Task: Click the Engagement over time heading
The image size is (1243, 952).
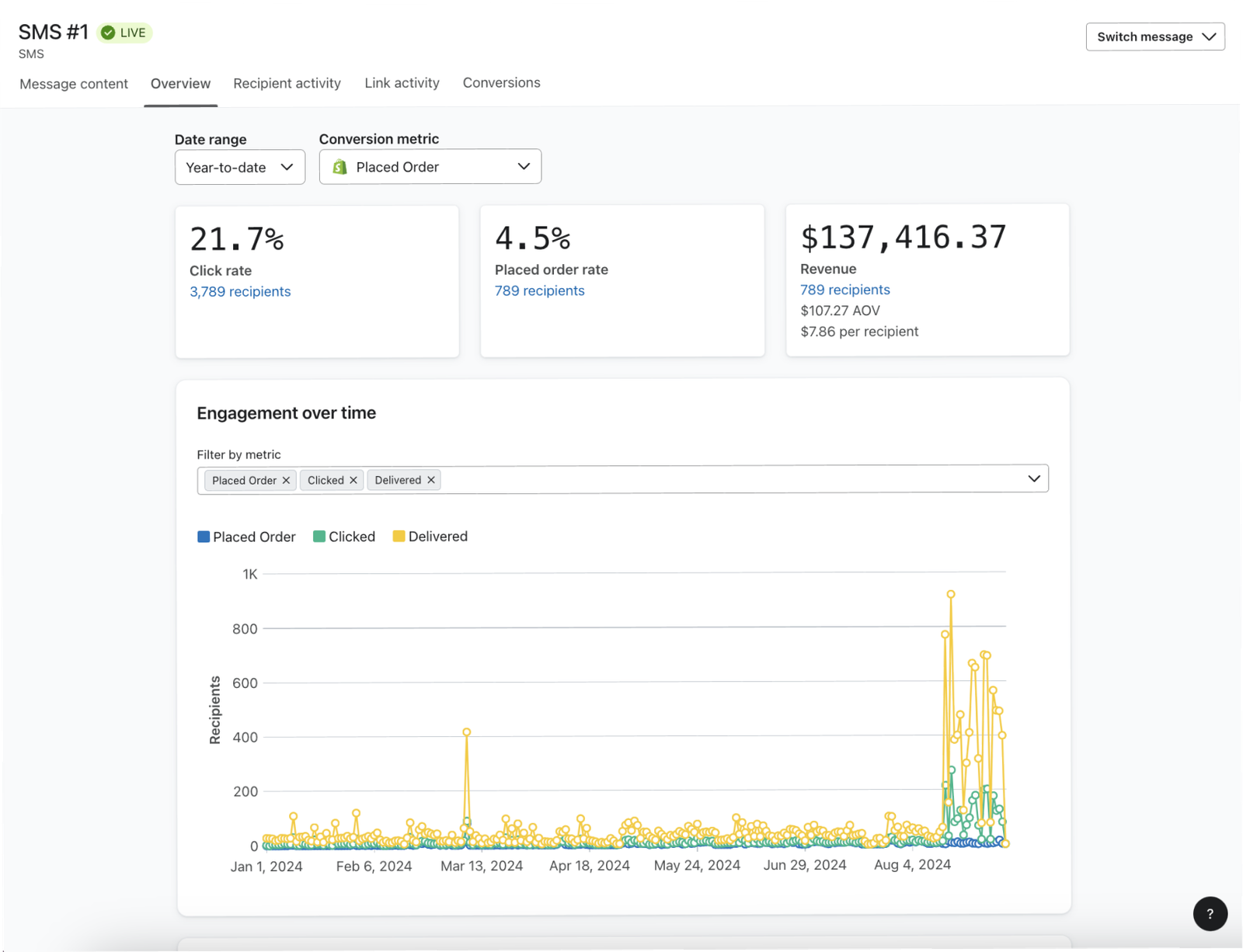Action: click(x=286, y=413)
